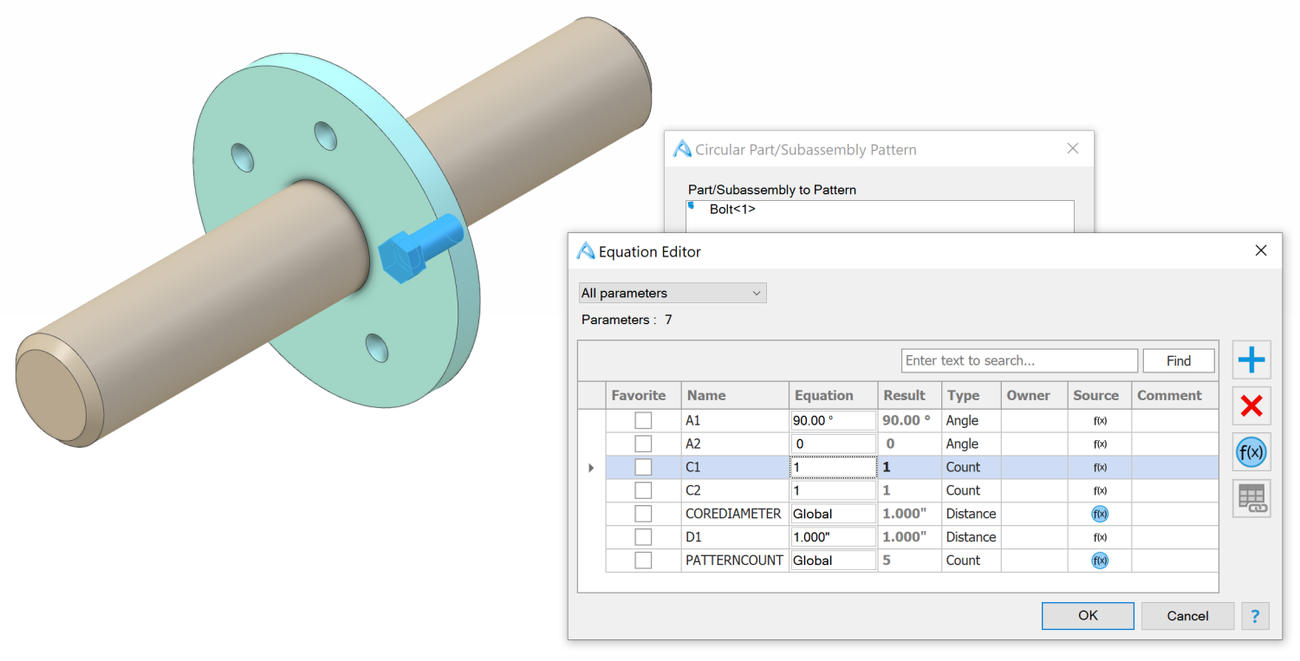Select the PATTERNCOUNT parameter name

coord(734,561)
